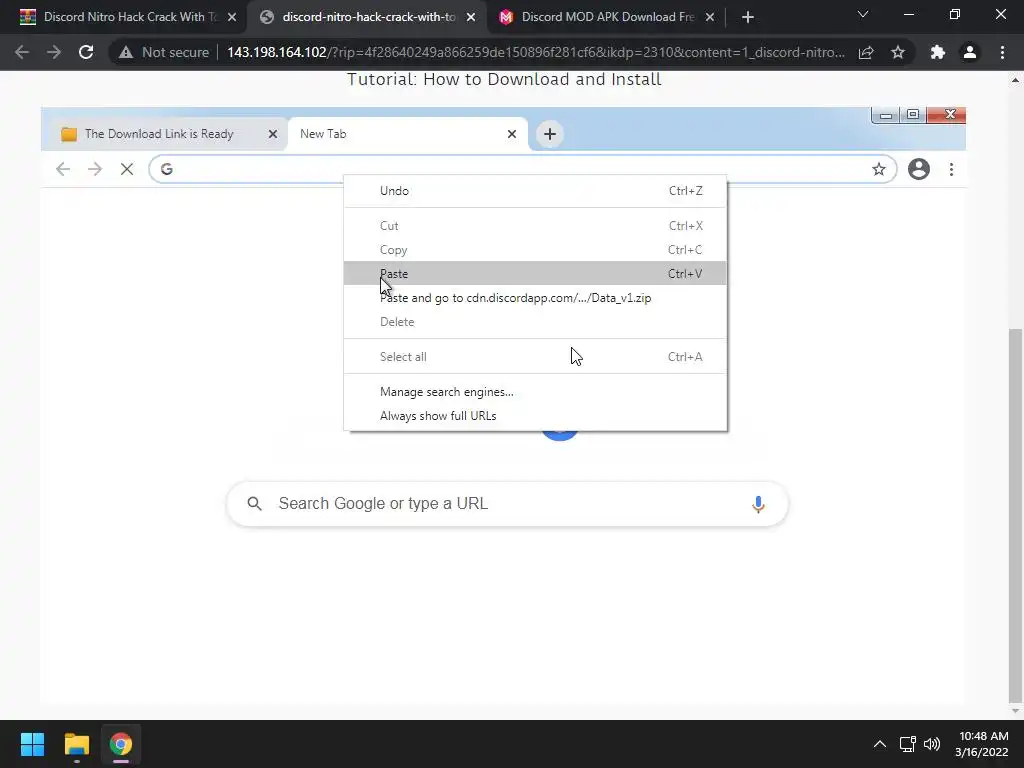Click the inner bookmark star icon
The height and width of the screenshot is (768, 1024).
879,169
